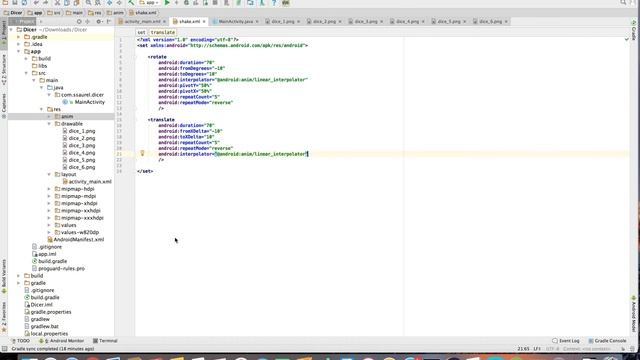The width and height of the screenshot is (640, 360).
Task: Click the Undo arrow in the toolbar
Action: 36,2
